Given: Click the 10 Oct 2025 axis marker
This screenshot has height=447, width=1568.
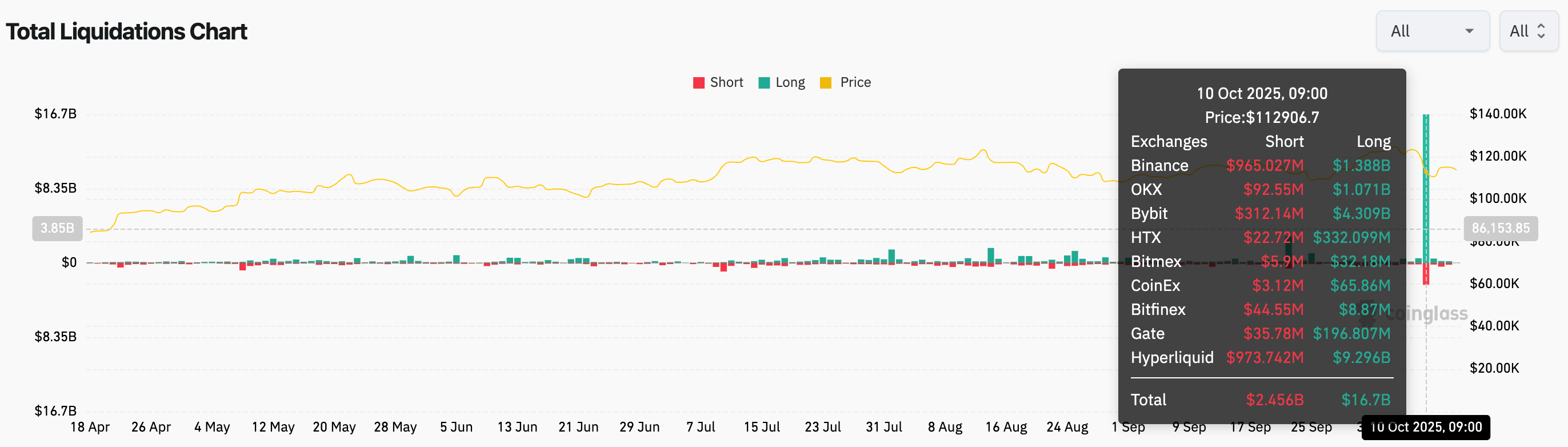Looking at the screenshot, I should coord(1425,427).
